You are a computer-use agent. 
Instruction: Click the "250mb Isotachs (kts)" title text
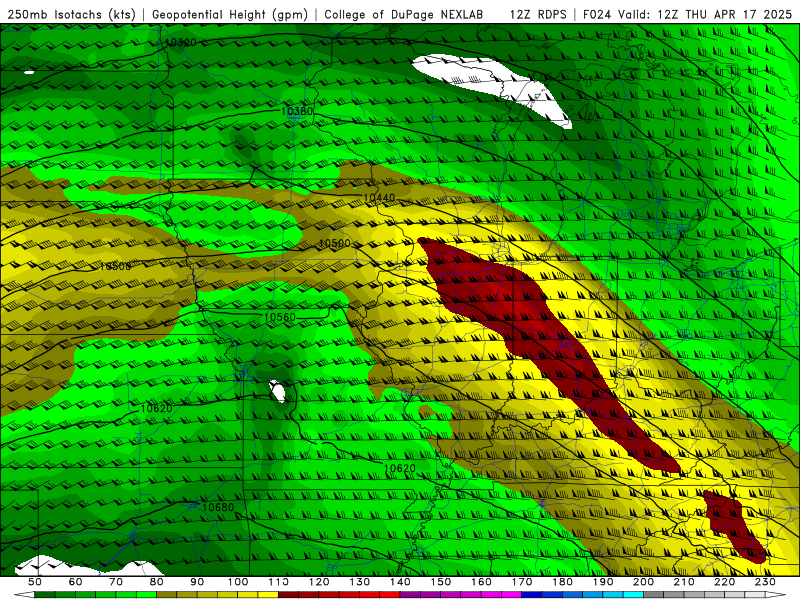(x=71, y=15)
